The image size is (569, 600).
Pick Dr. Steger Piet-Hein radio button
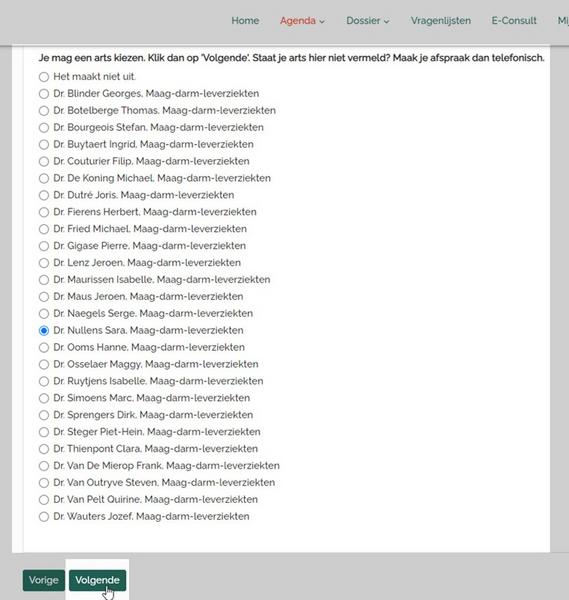[44, 432]
